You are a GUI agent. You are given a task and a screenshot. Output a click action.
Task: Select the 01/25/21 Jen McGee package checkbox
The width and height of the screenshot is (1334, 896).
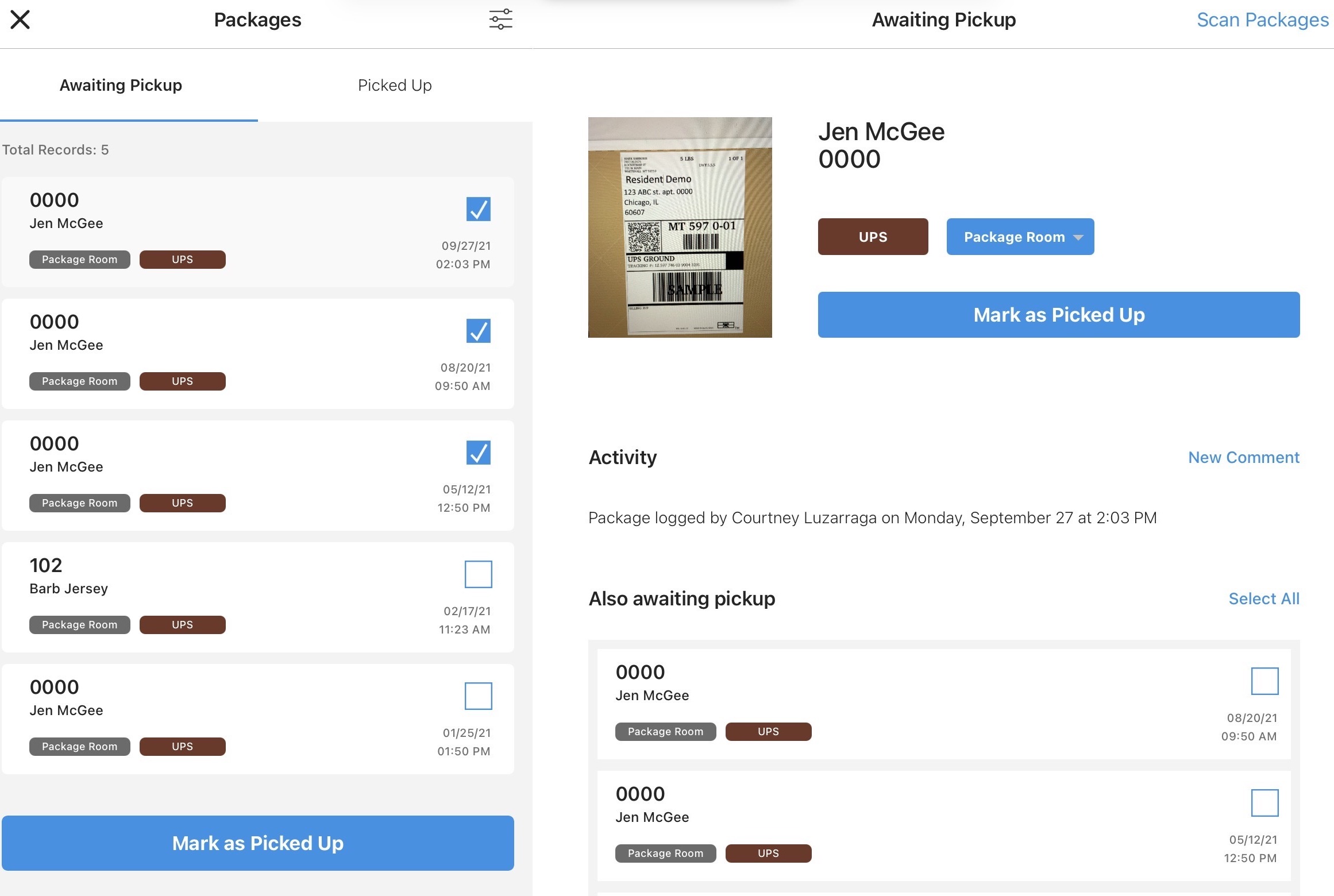tap(478, 696)
